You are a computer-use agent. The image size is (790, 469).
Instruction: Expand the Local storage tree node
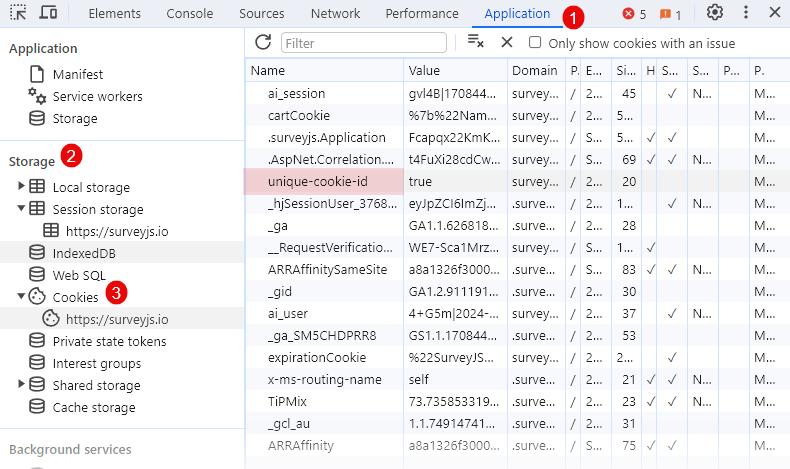click(21, 186)
